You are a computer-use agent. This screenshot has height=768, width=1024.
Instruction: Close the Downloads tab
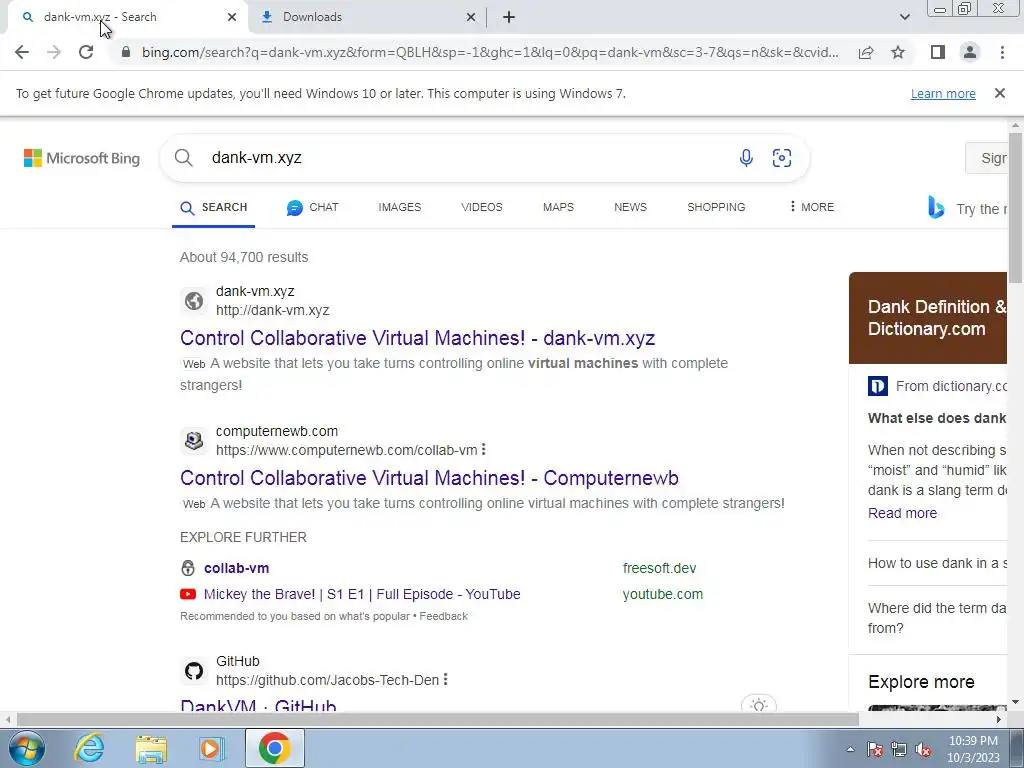[471, 17]
